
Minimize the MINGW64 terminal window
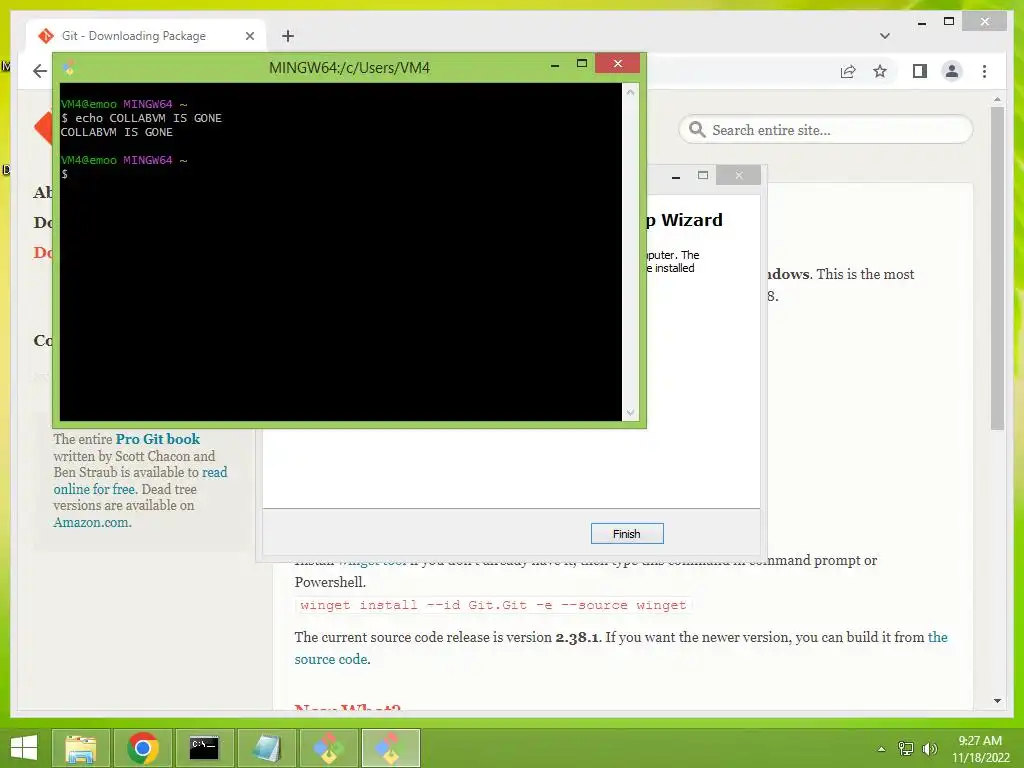coord(555,64)
